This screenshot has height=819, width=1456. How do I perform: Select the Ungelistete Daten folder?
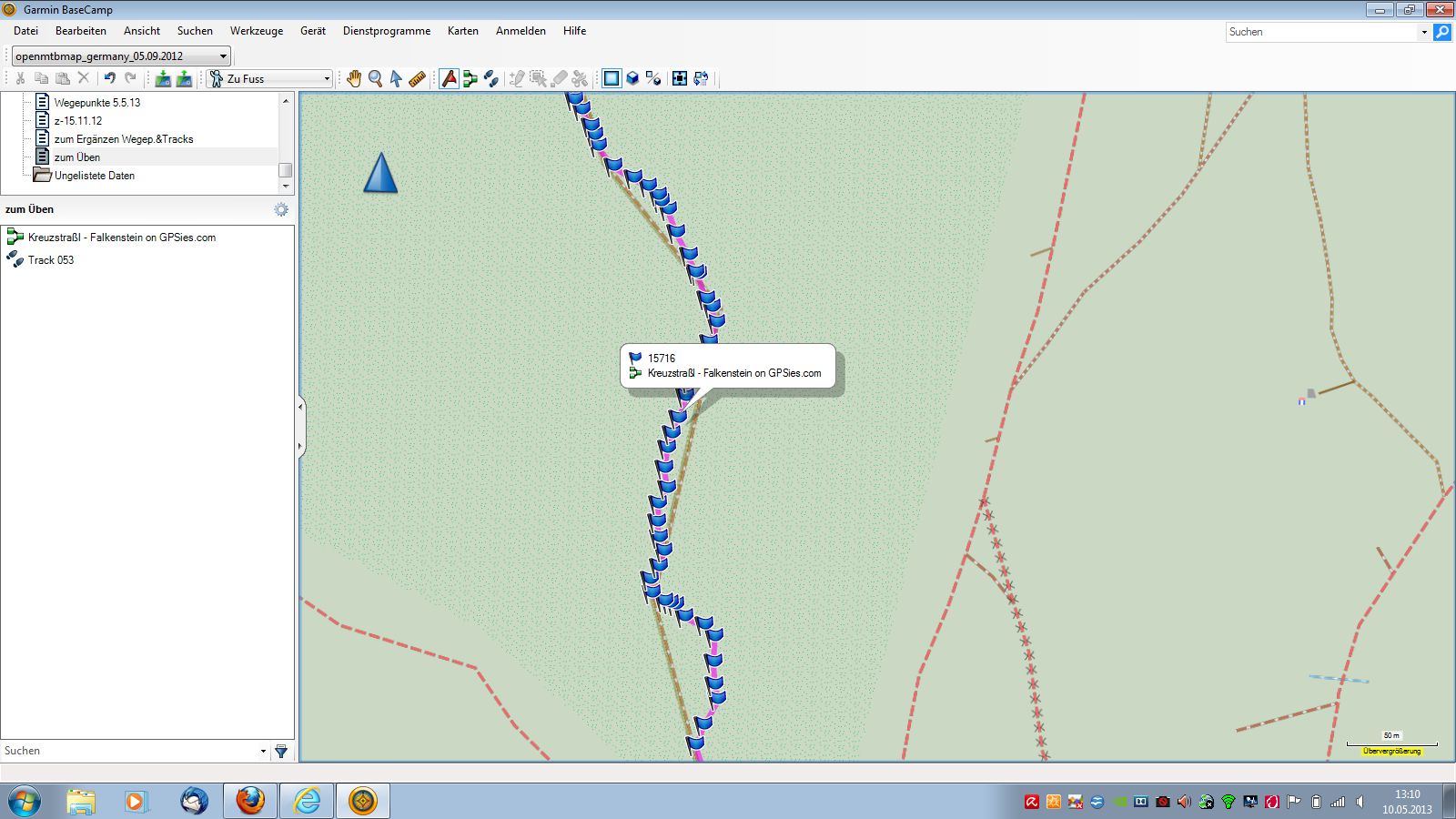[x=94, y=176]
